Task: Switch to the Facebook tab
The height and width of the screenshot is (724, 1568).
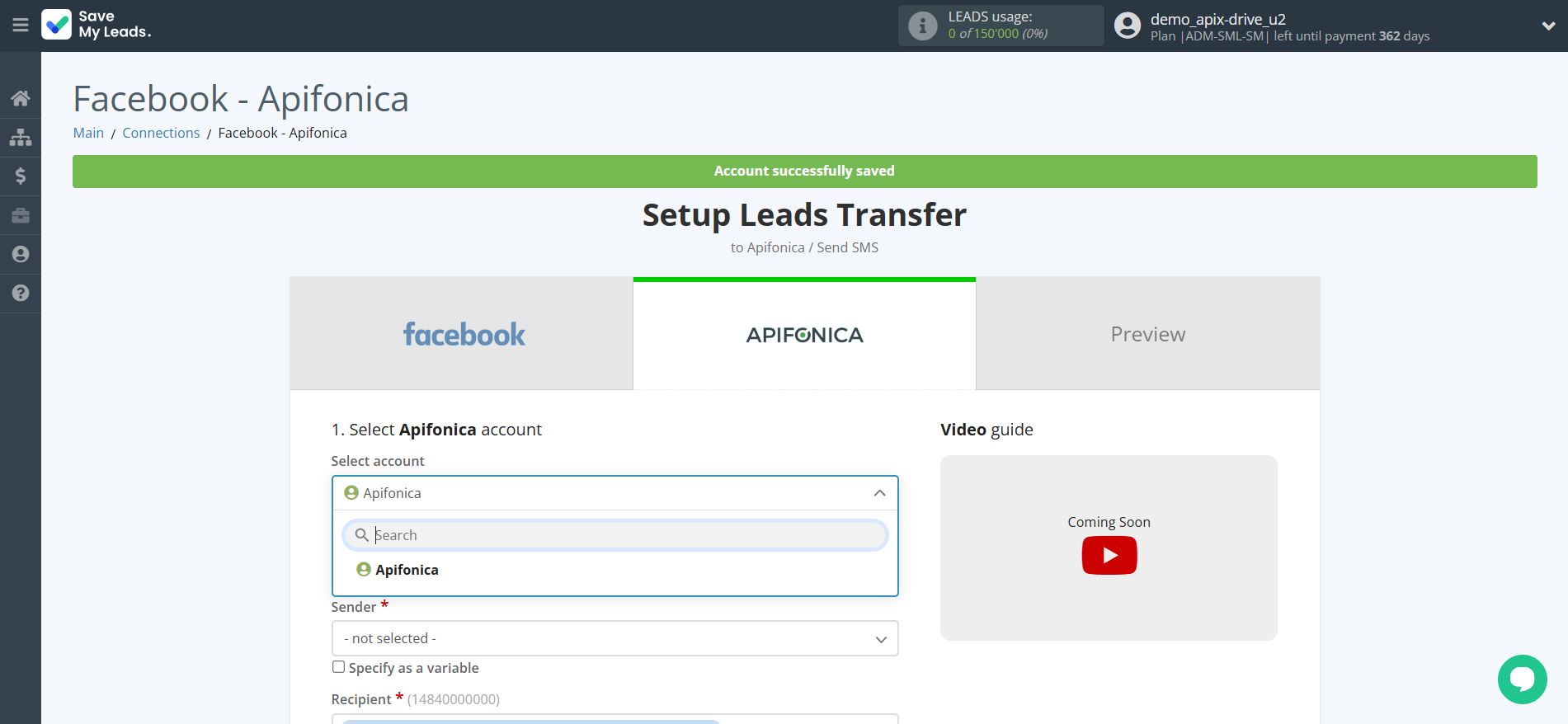Action: [x=462, y=334]
